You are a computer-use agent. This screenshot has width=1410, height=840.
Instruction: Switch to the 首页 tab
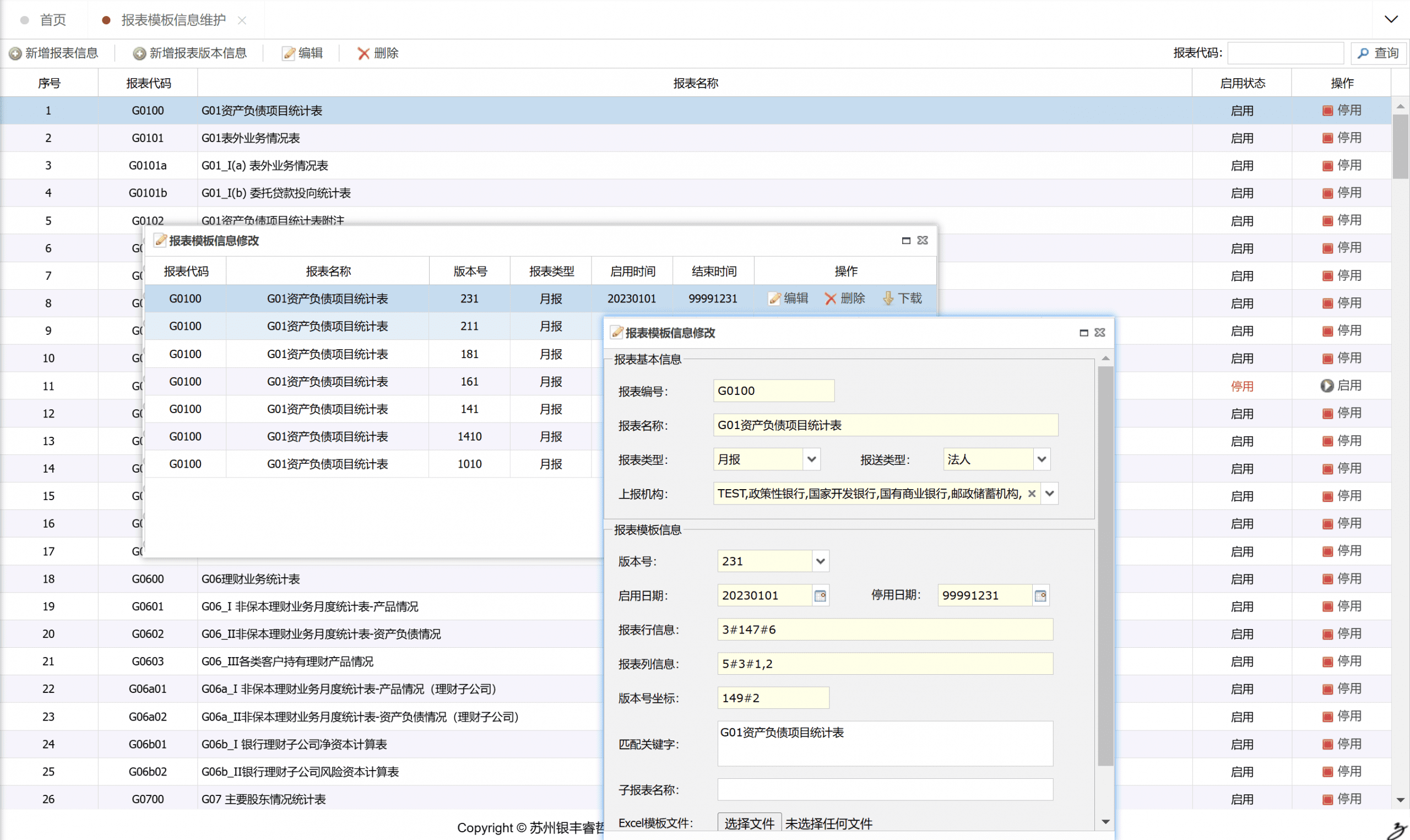[x=53, y=20]
